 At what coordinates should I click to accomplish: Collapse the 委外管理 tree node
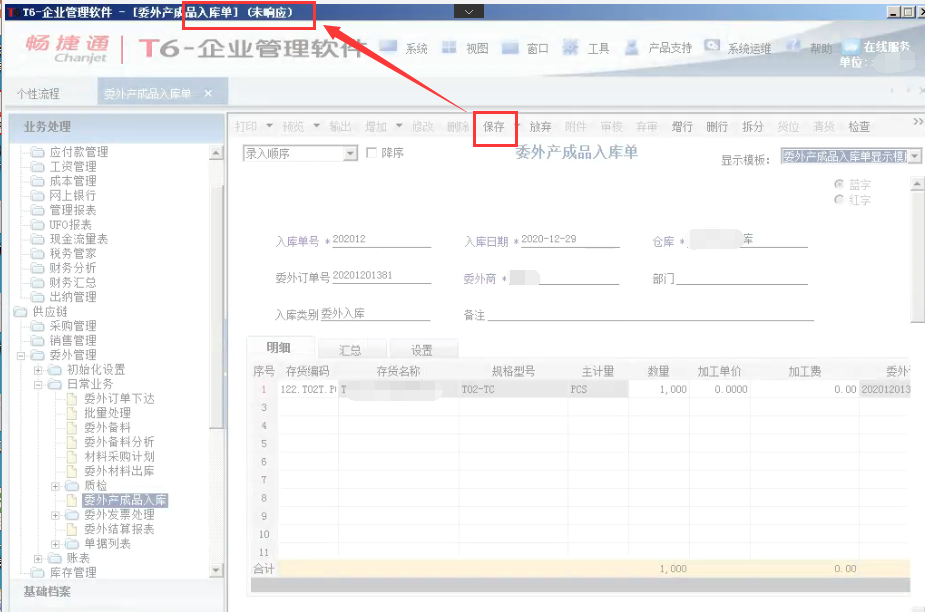pos(21,355)
